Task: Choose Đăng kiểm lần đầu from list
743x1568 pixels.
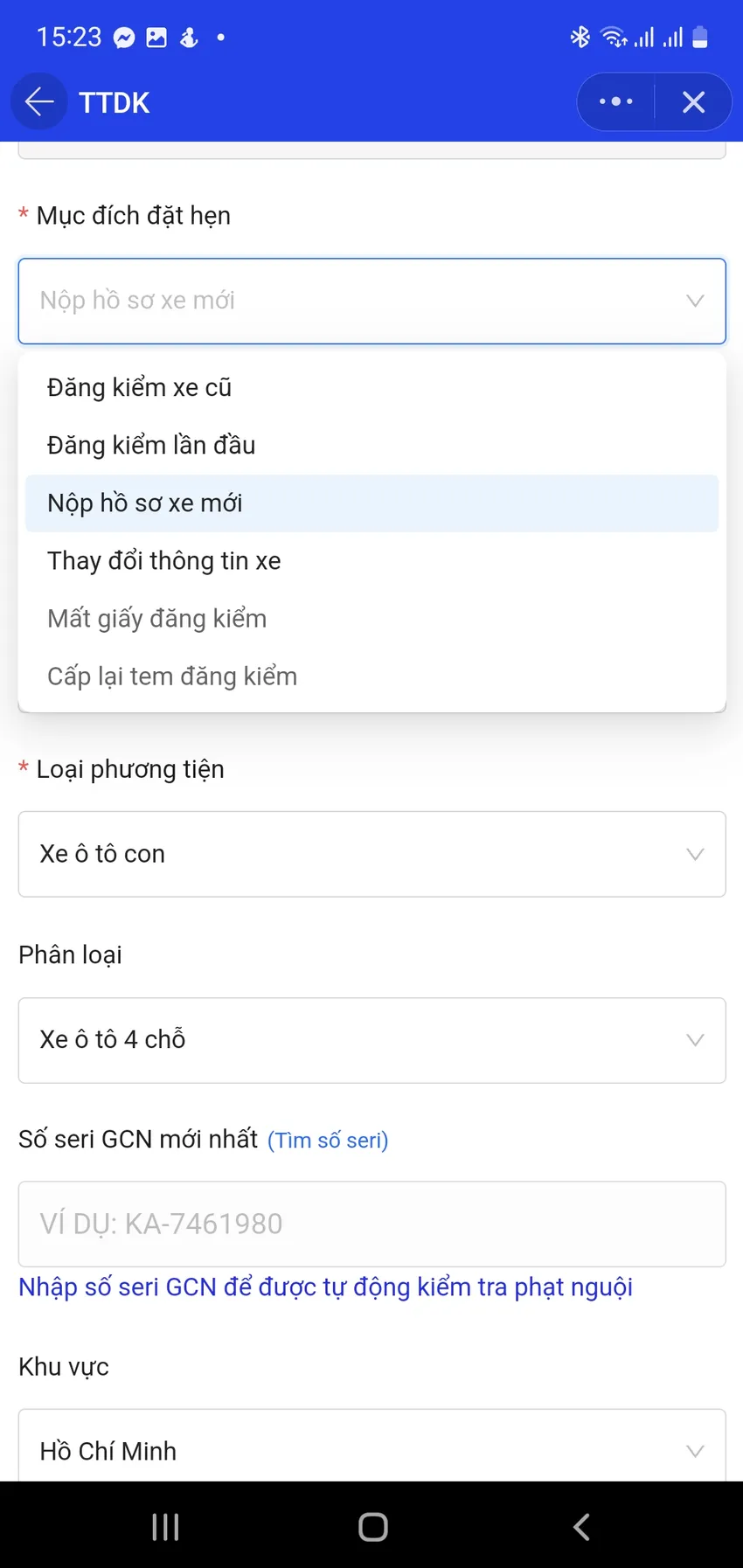Action: pyautogui.click(x=151, y=446)
